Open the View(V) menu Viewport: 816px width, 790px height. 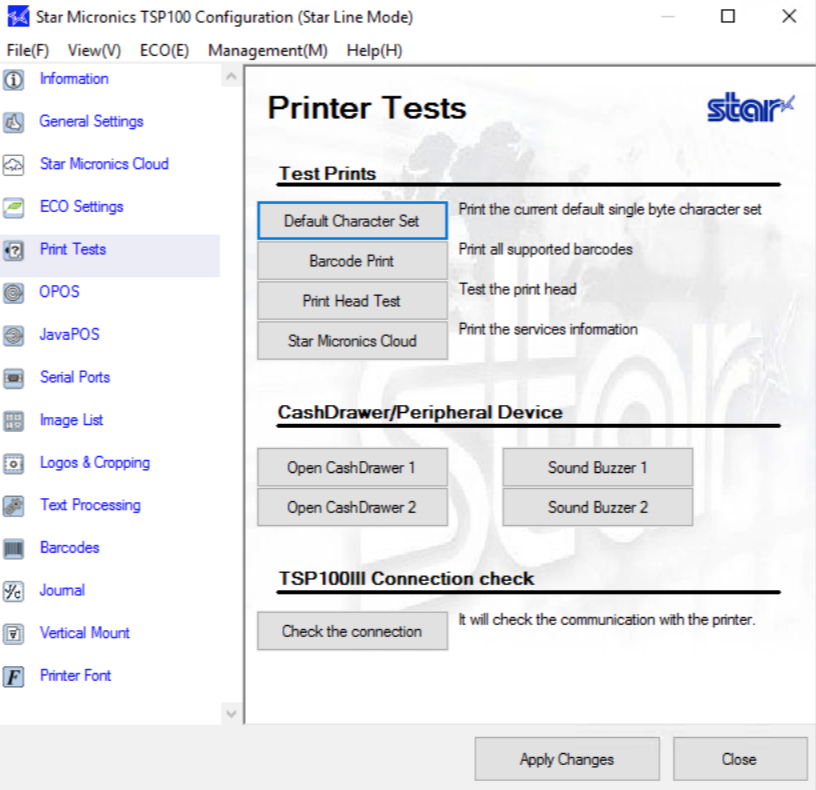tap(94, 50)
